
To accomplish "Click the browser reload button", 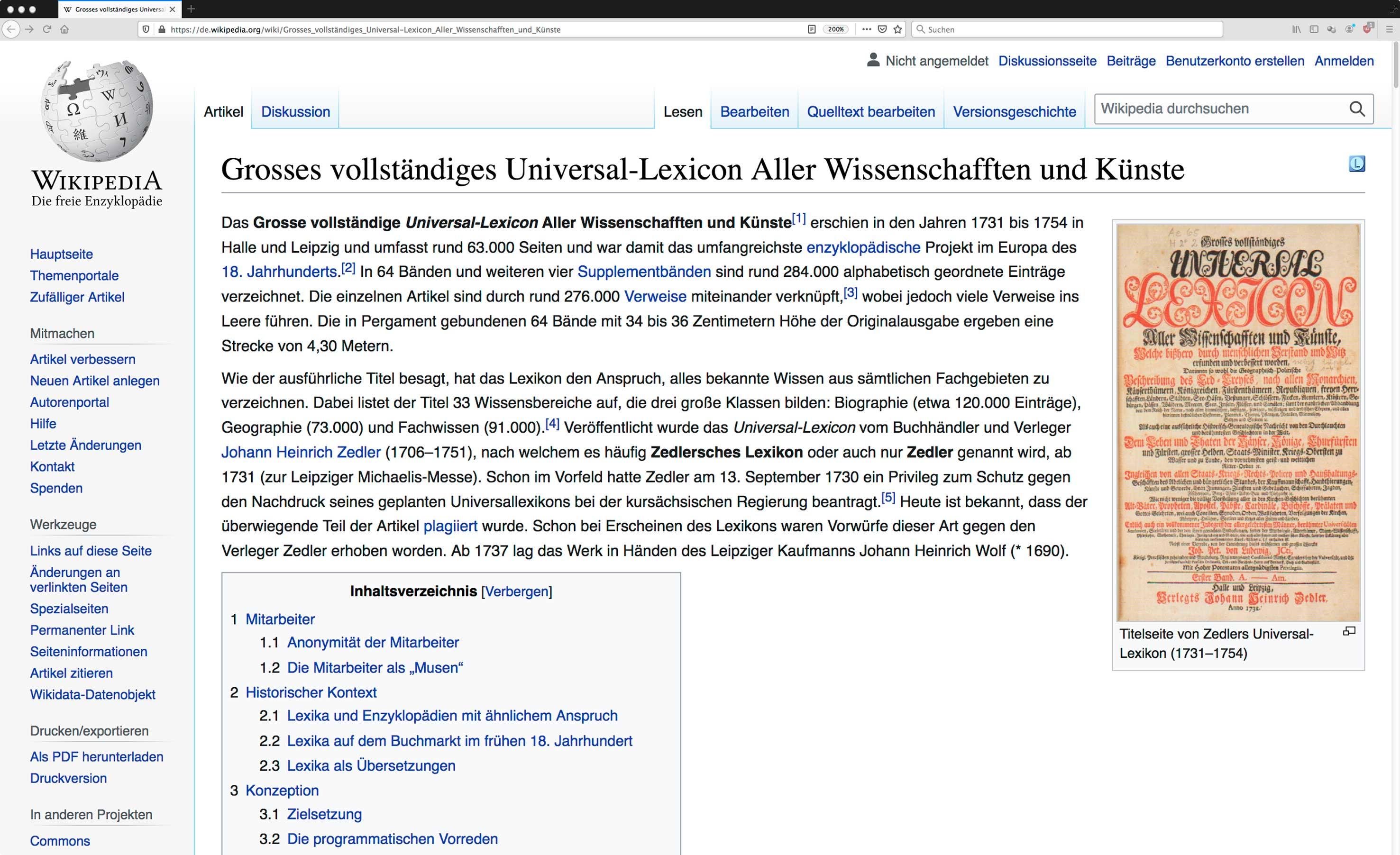I will (47, 29).
